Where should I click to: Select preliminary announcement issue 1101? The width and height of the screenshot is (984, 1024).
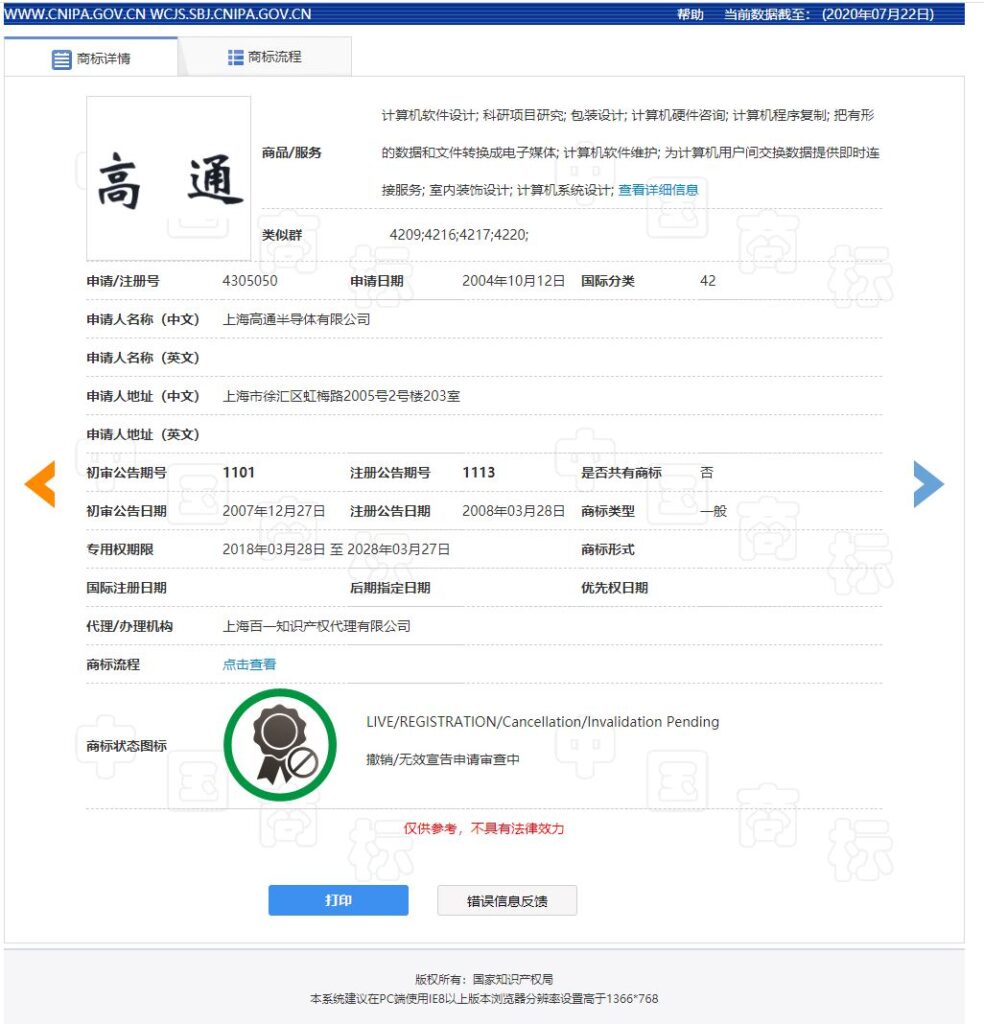point(238,473)
